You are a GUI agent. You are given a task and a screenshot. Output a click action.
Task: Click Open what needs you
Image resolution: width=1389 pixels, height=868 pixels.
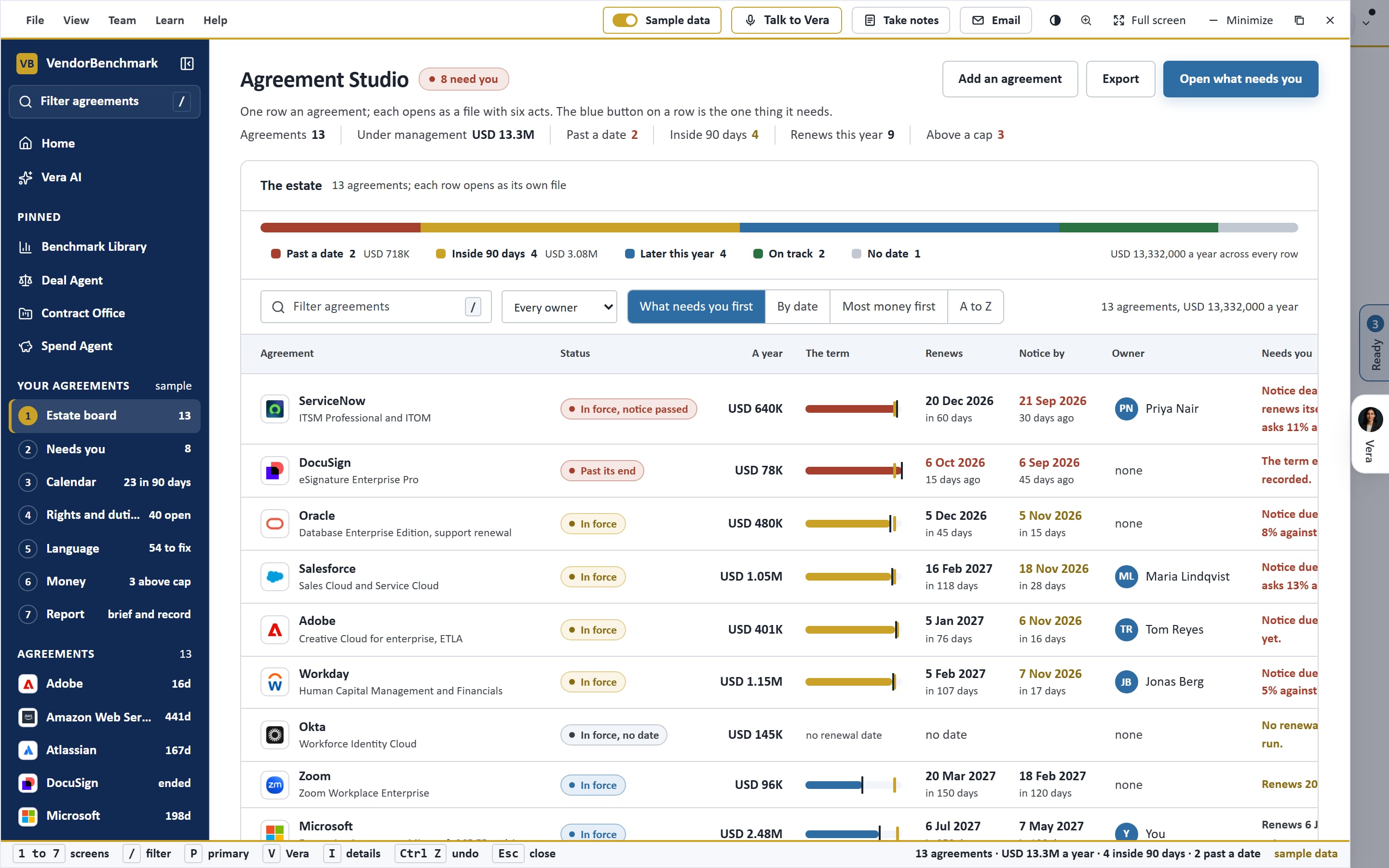tap(1240, 79)
